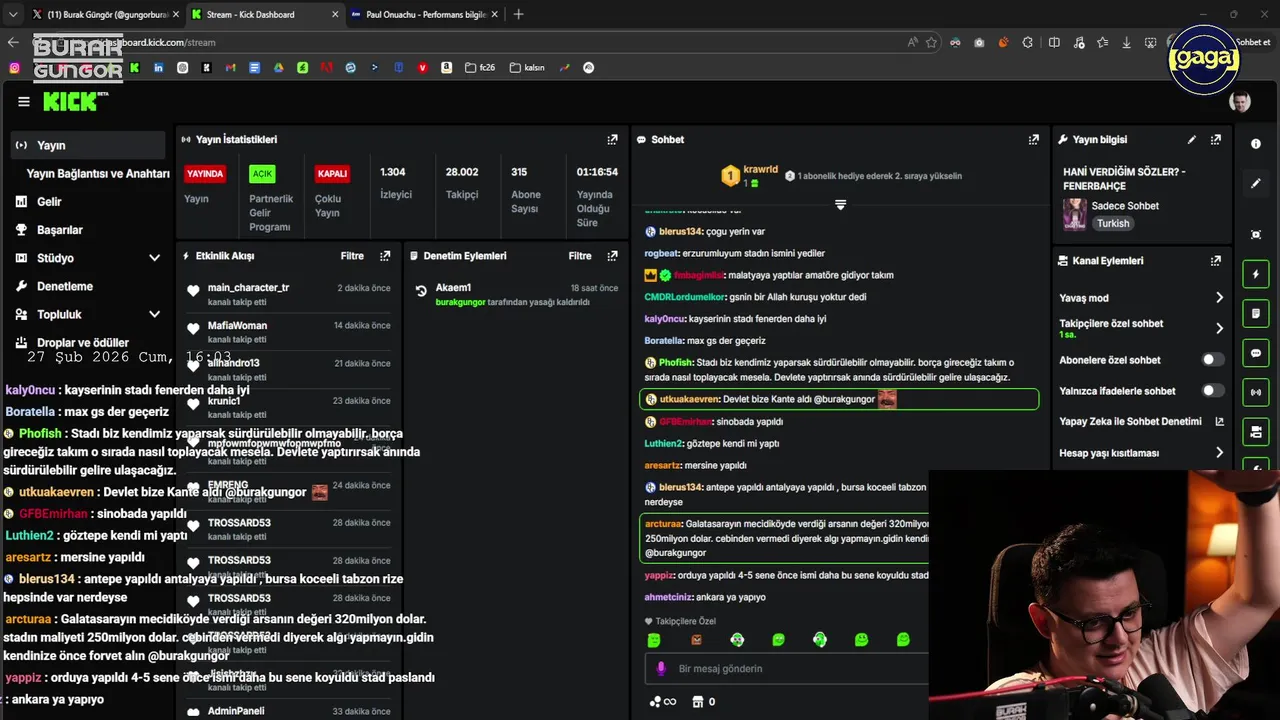Screen dimensions: 1280x720
Task: Open the Kick hamburger navigation menu
Action: (24, 101)
